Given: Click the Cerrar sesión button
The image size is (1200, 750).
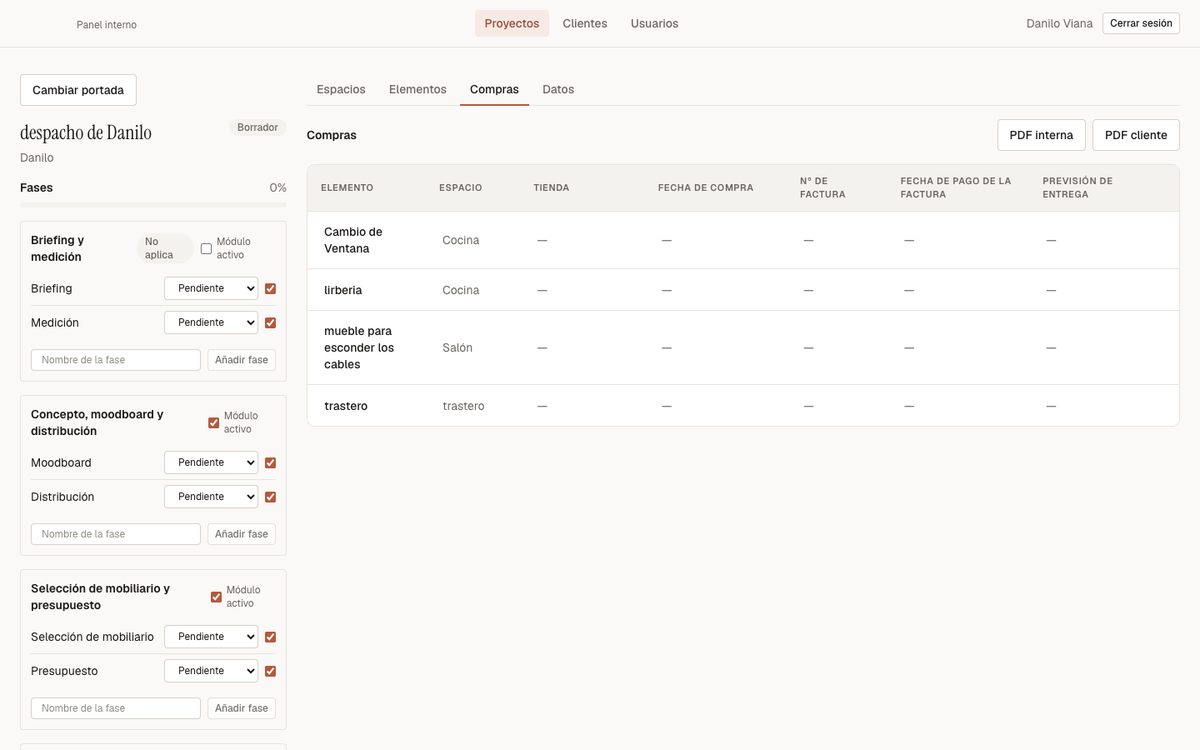Looking at the screenshot, I should (1141, 23).
